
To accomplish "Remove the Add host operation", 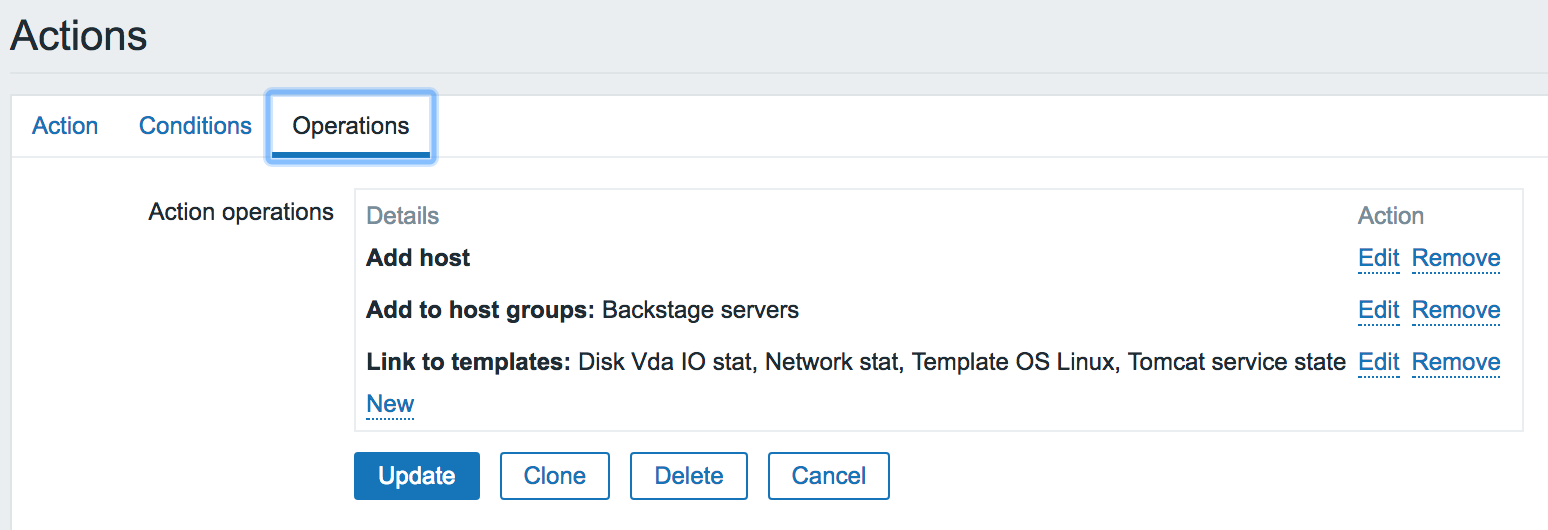I will (1455, 258).
